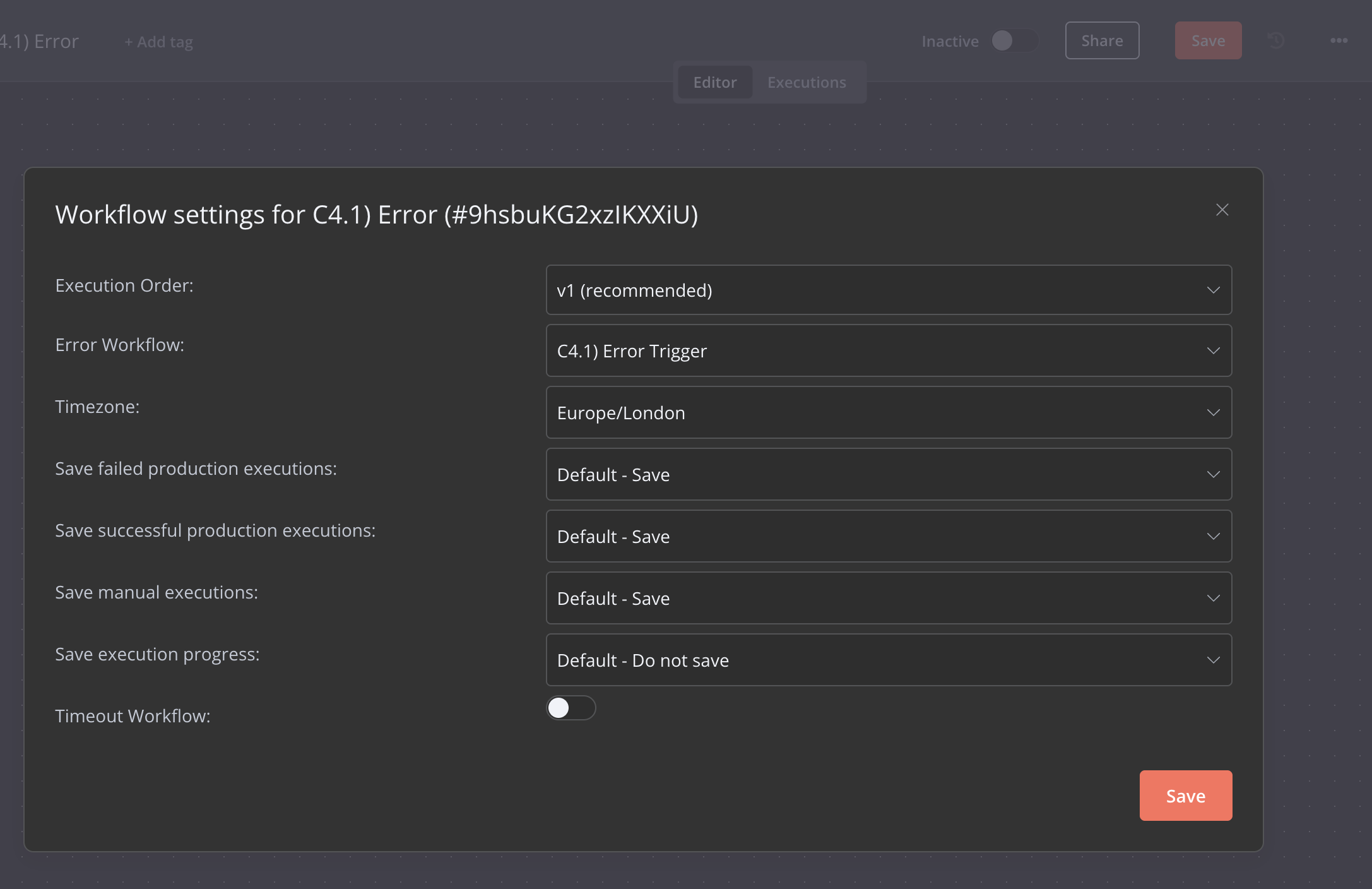Click the Save failed production executions label

(x=196, y=468)
